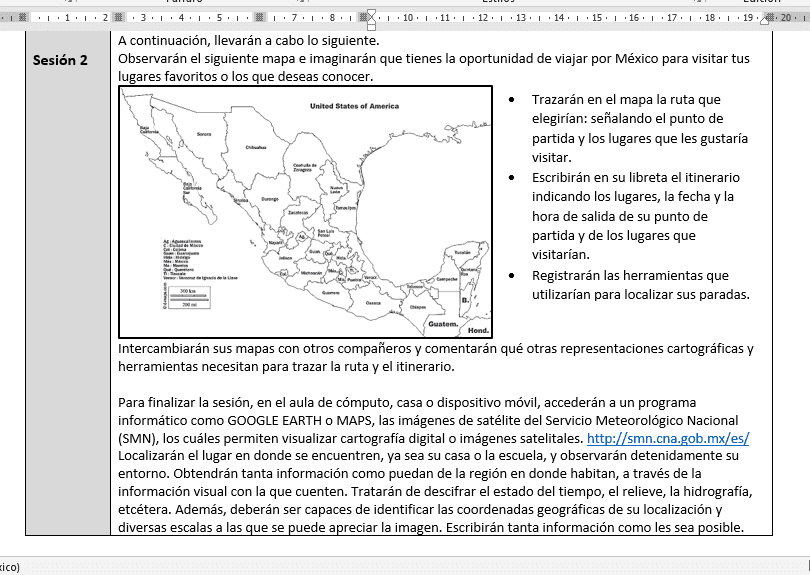
Task: Click table column marker between ruler 5 and 7
Action: (260, 17)
